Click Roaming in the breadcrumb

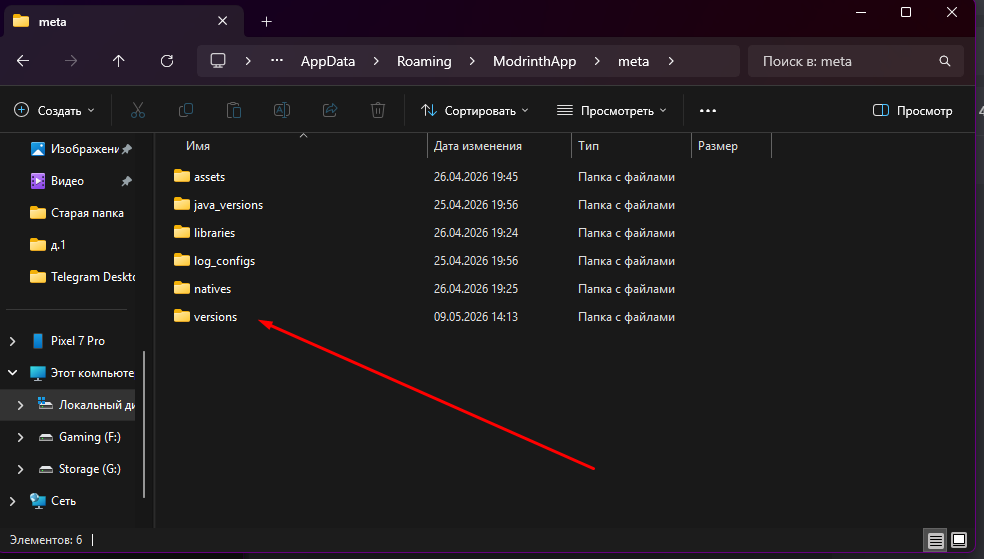tap(424, 61)
